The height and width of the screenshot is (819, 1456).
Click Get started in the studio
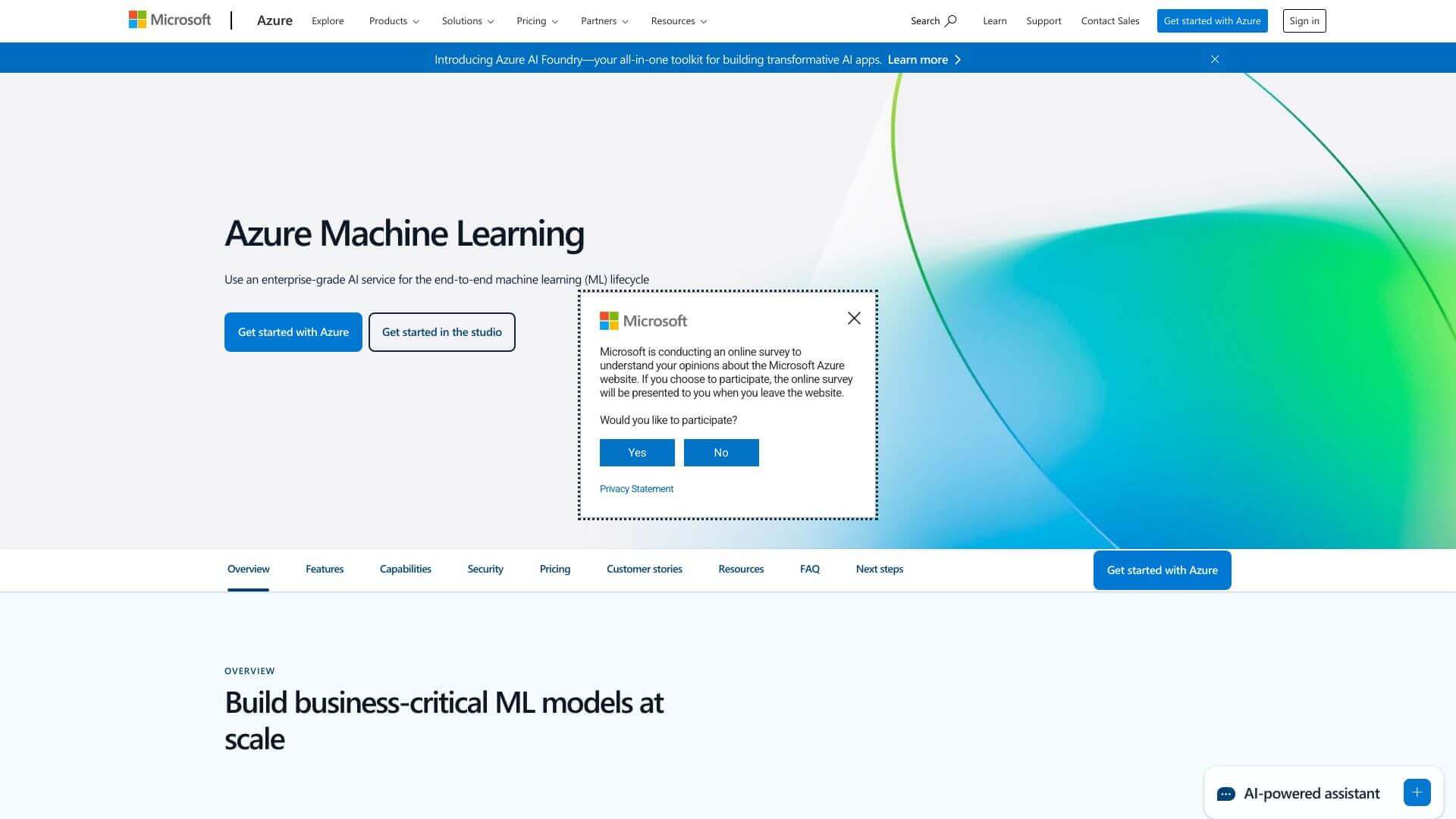click(441, 331)
